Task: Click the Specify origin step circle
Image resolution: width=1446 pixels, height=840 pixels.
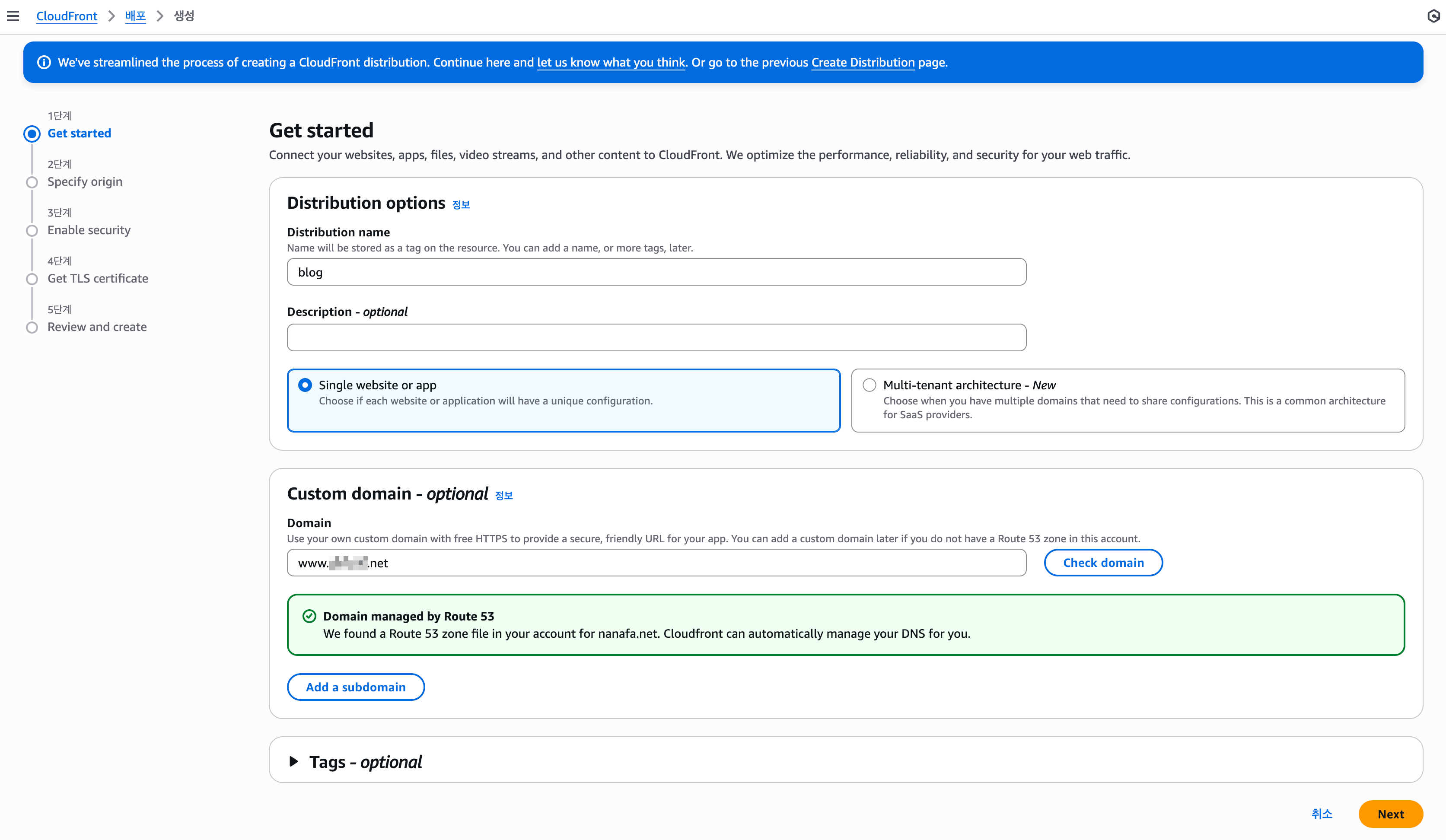Action: [x=32, y=182]
